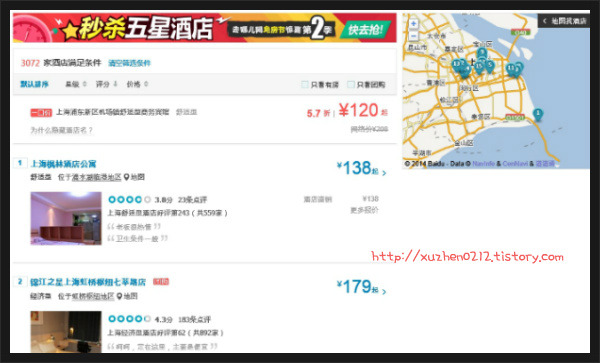Click map marker number 5

489,66
